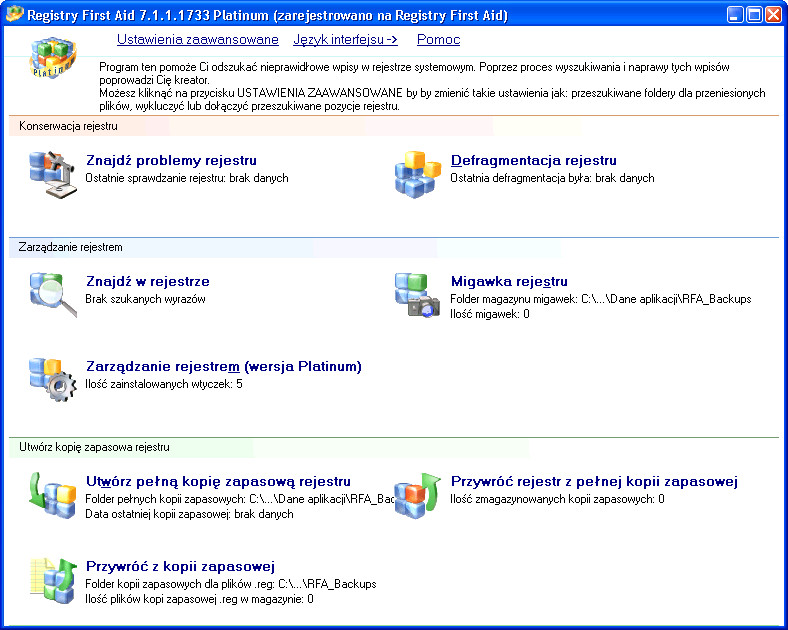
Task: Click Przywróć z kopii zapasowej
Action: (180, 566)
